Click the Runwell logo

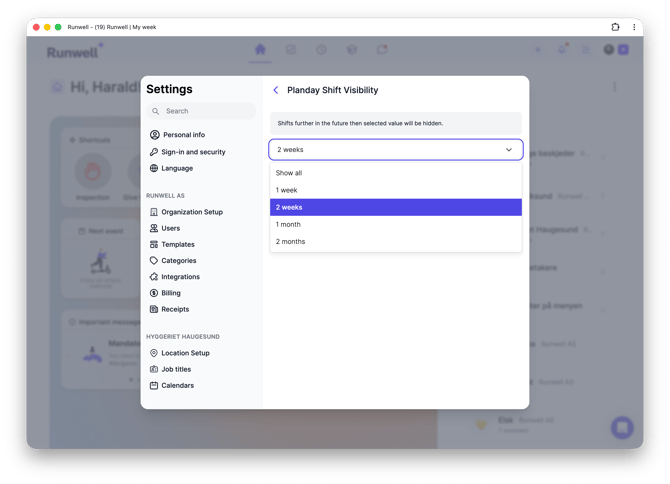pyautogui.click(x=75, y=51)
